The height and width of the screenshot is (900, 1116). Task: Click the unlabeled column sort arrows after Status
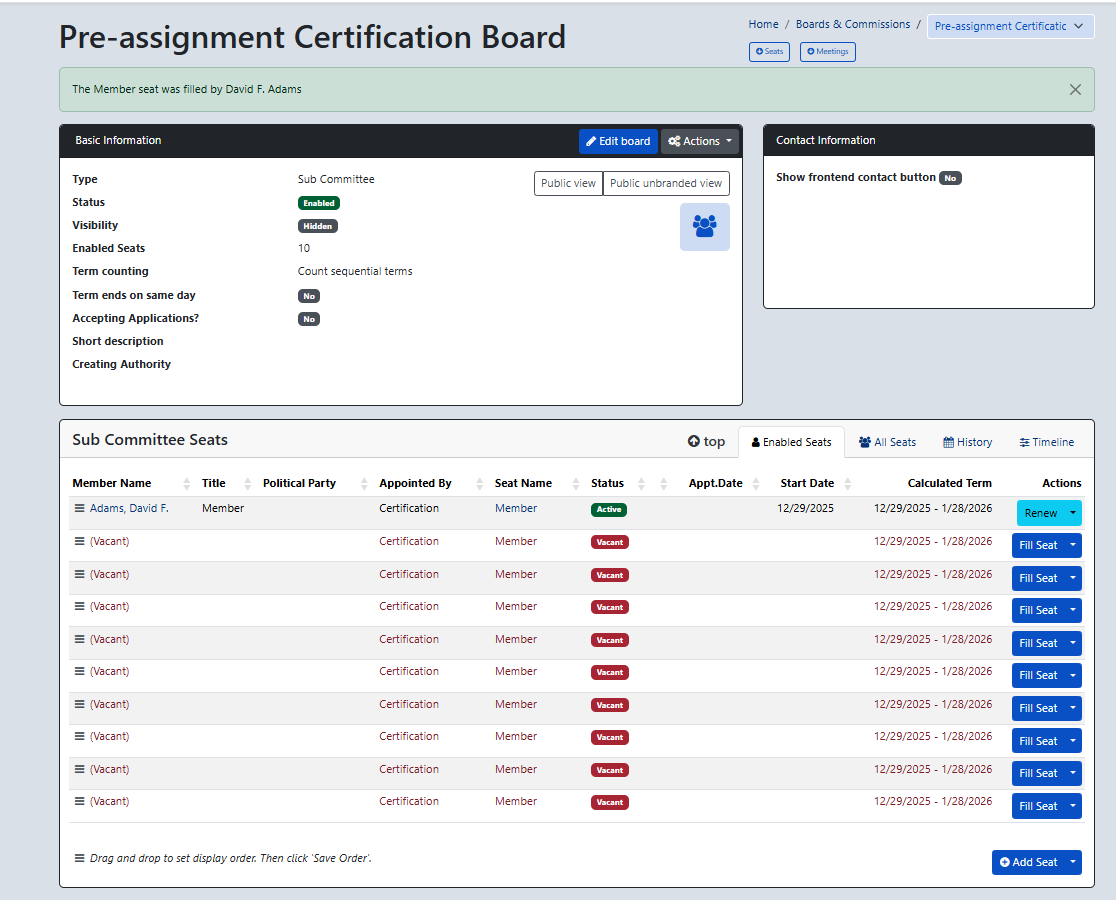click(663, 484)
